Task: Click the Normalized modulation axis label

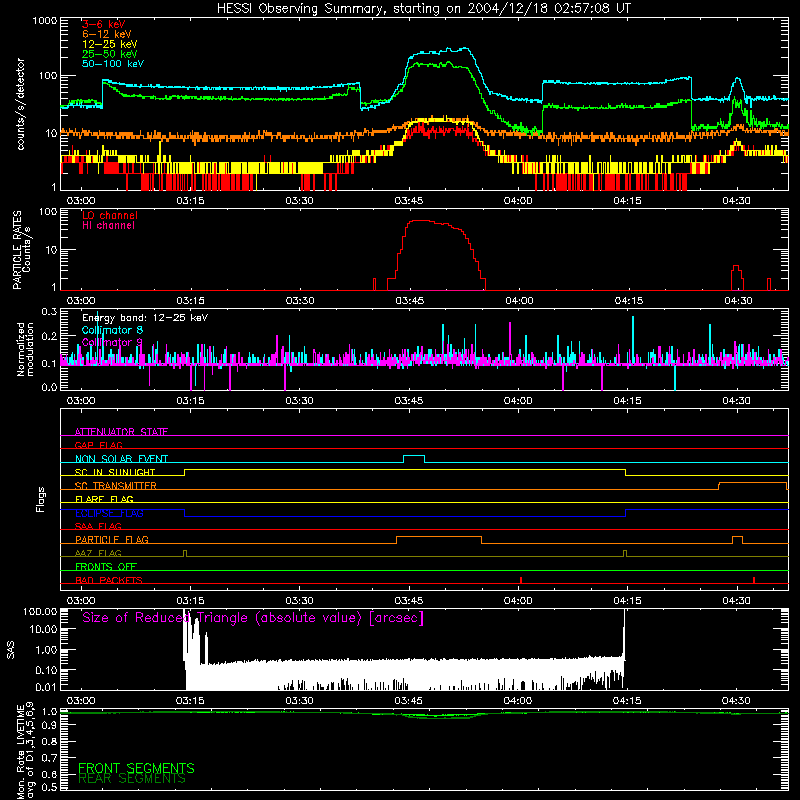Action: pos(25,349)
